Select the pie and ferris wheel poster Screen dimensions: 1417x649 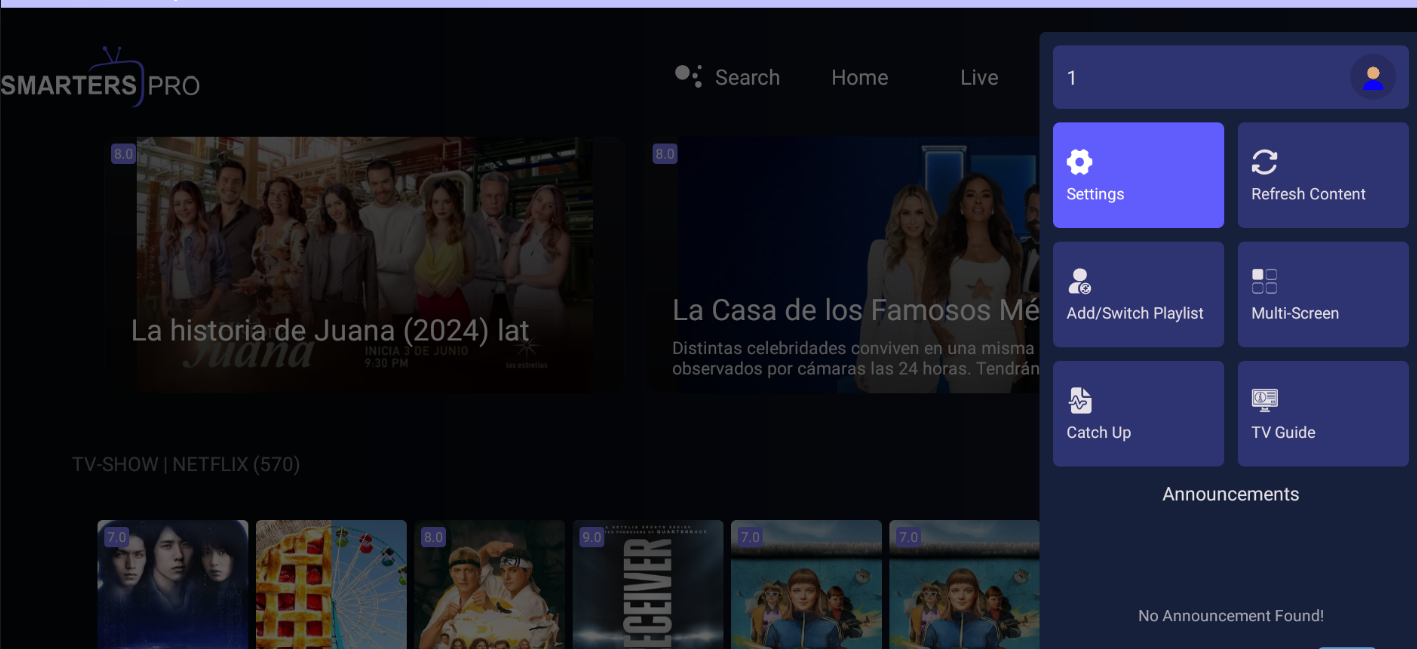(331, 584)
